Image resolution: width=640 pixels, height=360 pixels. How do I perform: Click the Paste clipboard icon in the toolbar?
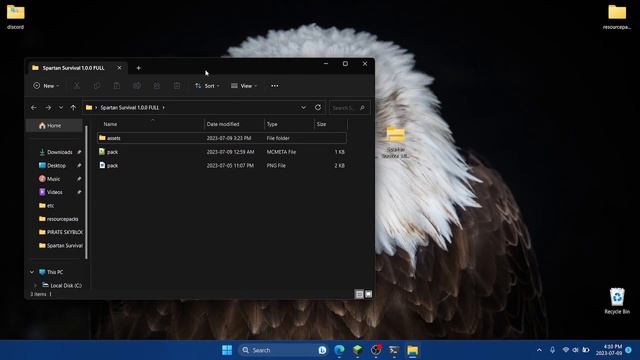click(x=117, y=86)
